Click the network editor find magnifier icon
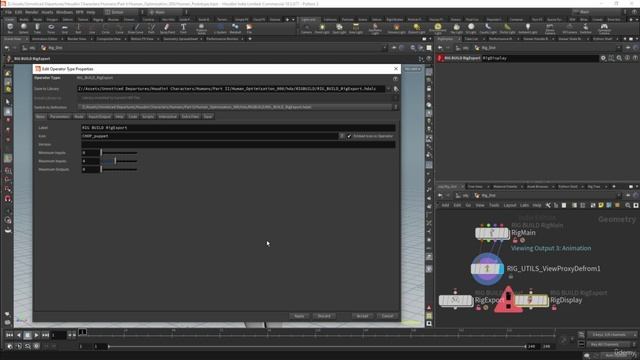640x360 pixels. (628, 205)
